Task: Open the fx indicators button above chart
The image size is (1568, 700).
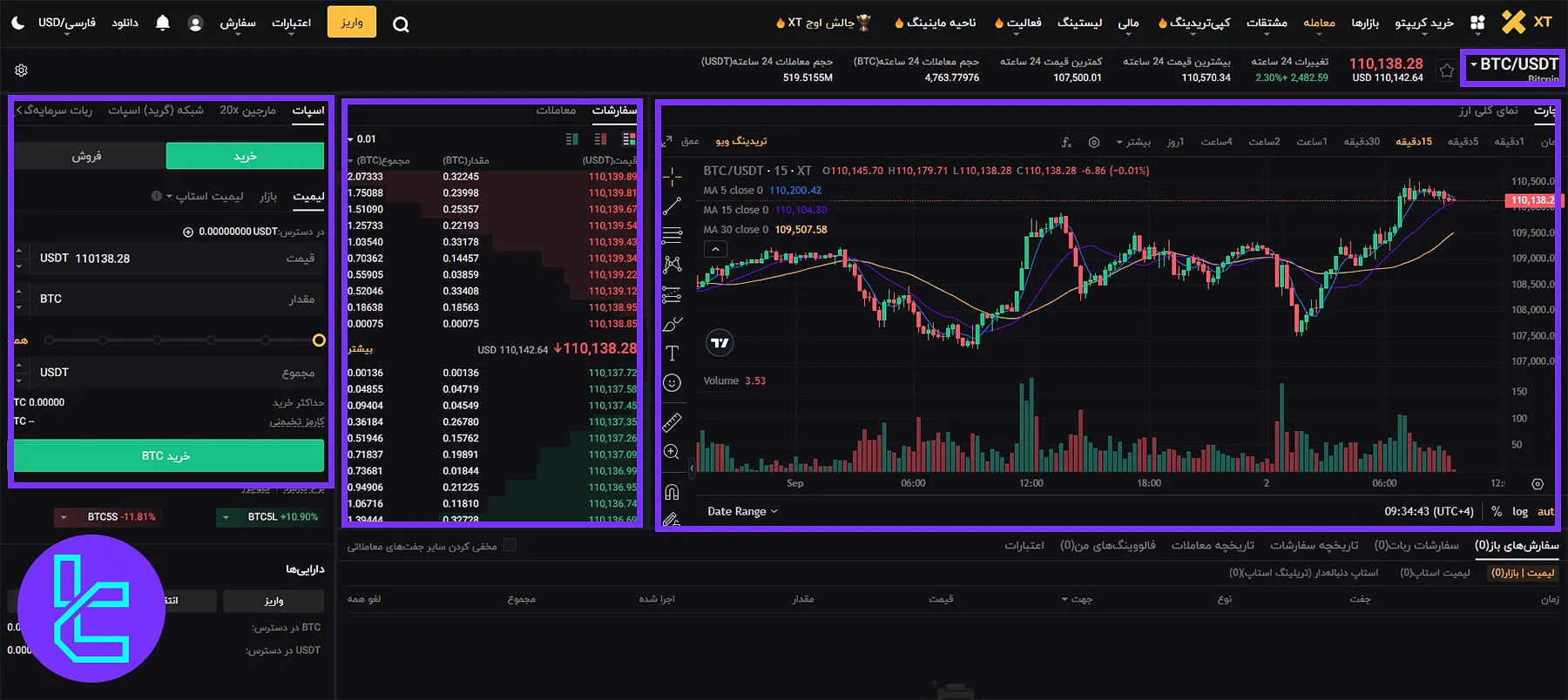Action: (x=1066, y=142)
